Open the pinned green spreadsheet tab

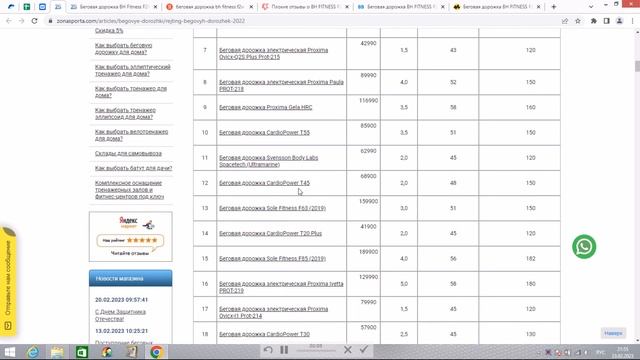point(27,7)
